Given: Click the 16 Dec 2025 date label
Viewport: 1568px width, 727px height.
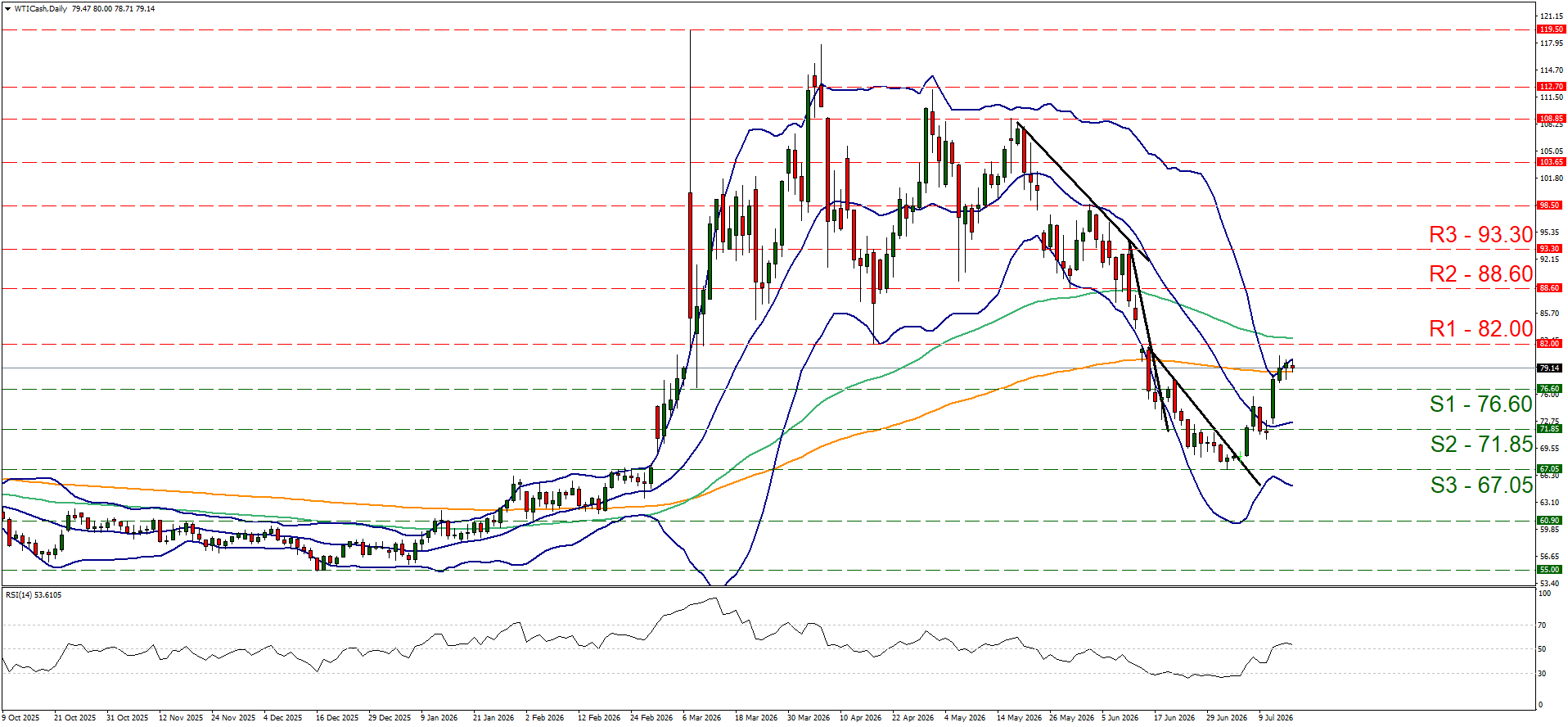Looking at the screenshot, I should (x=337, y=718).
